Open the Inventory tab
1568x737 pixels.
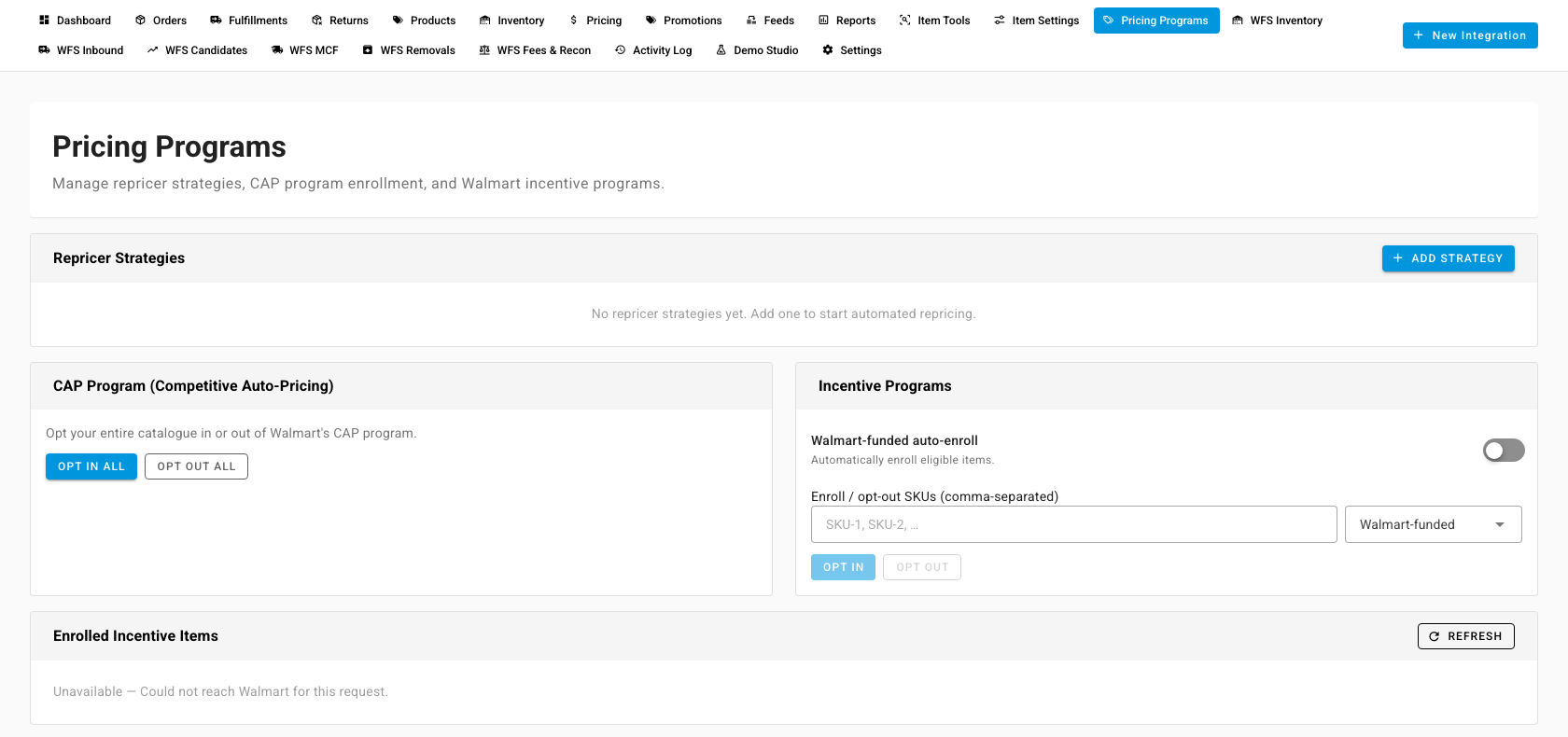511,20
